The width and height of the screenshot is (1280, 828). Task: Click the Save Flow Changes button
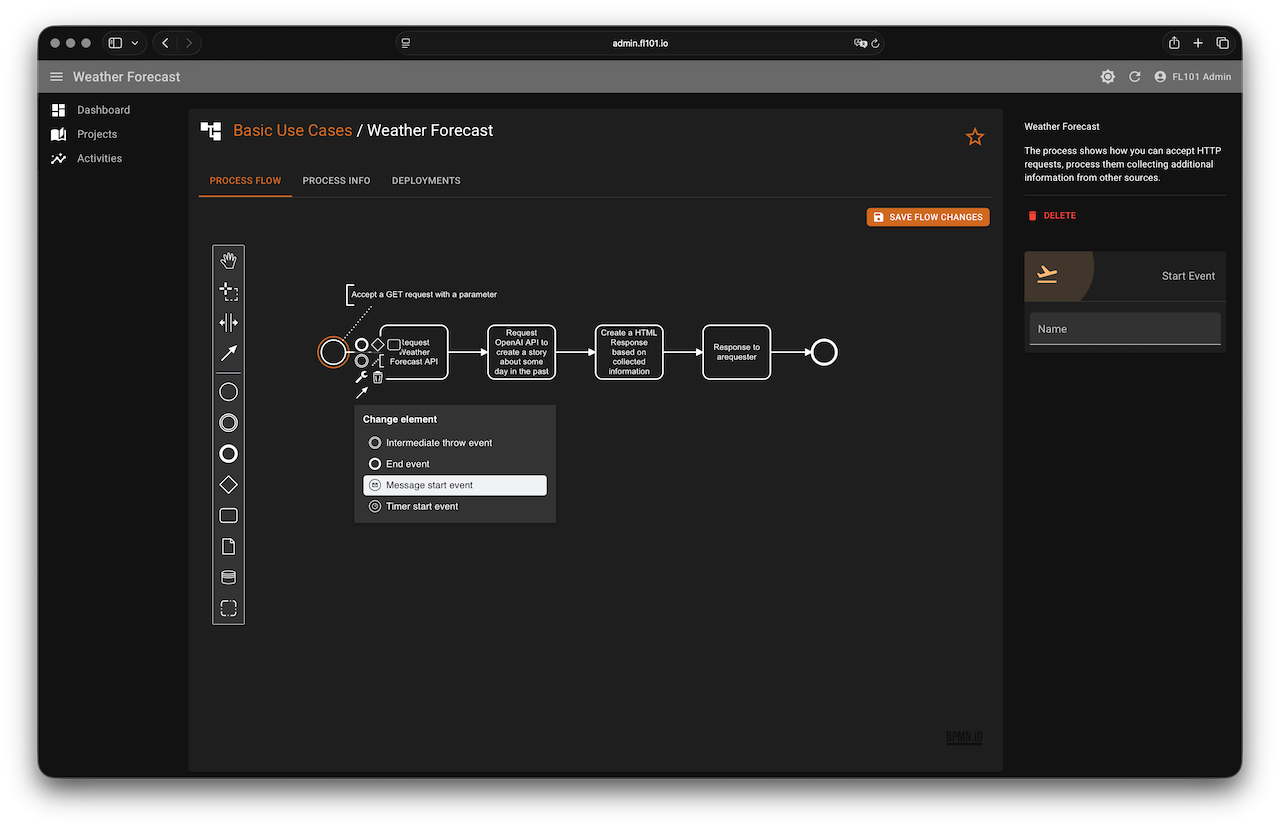(927, 217)
